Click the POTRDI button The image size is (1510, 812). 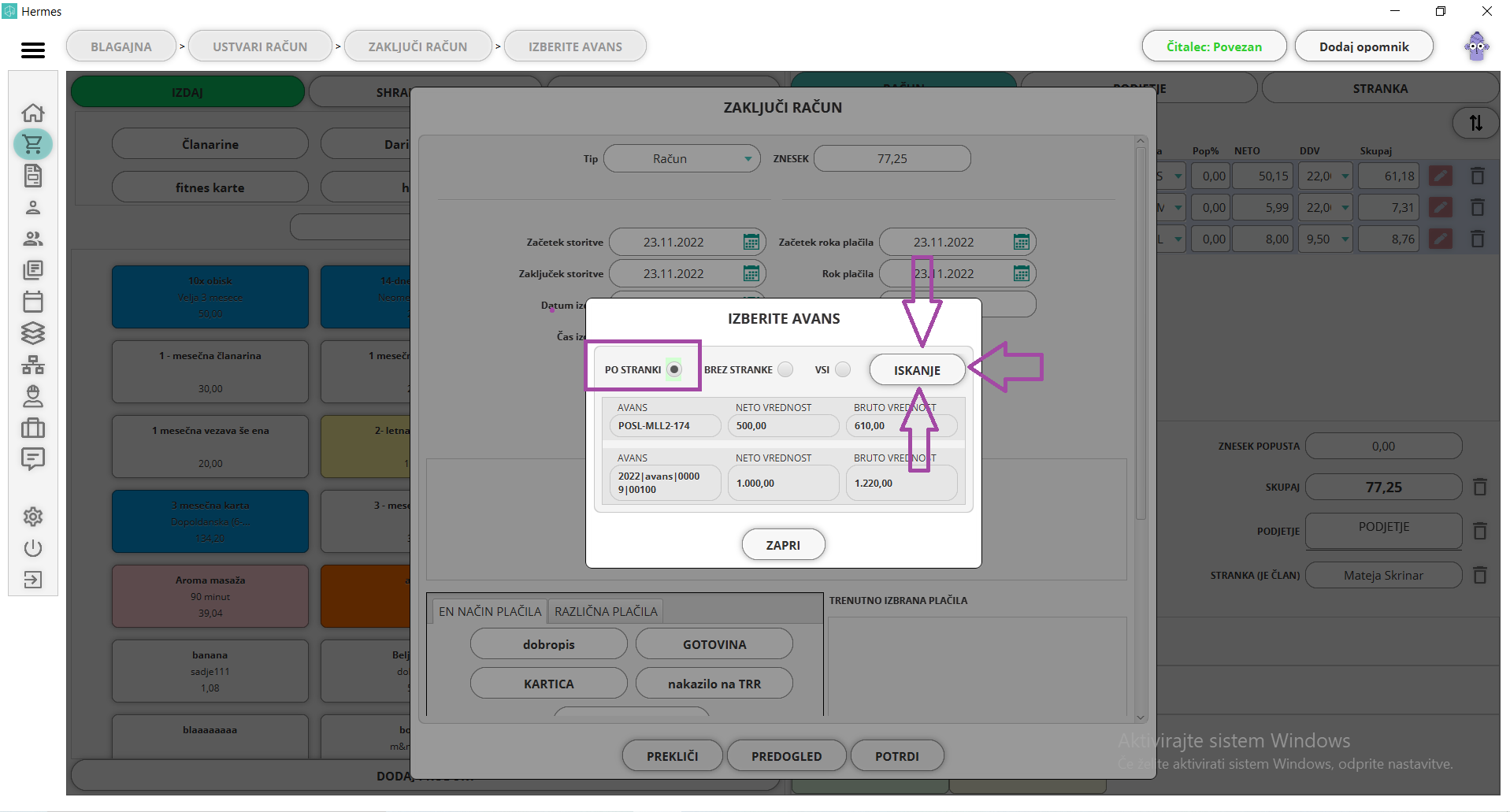pyautogui.click(x=897, y=756)
